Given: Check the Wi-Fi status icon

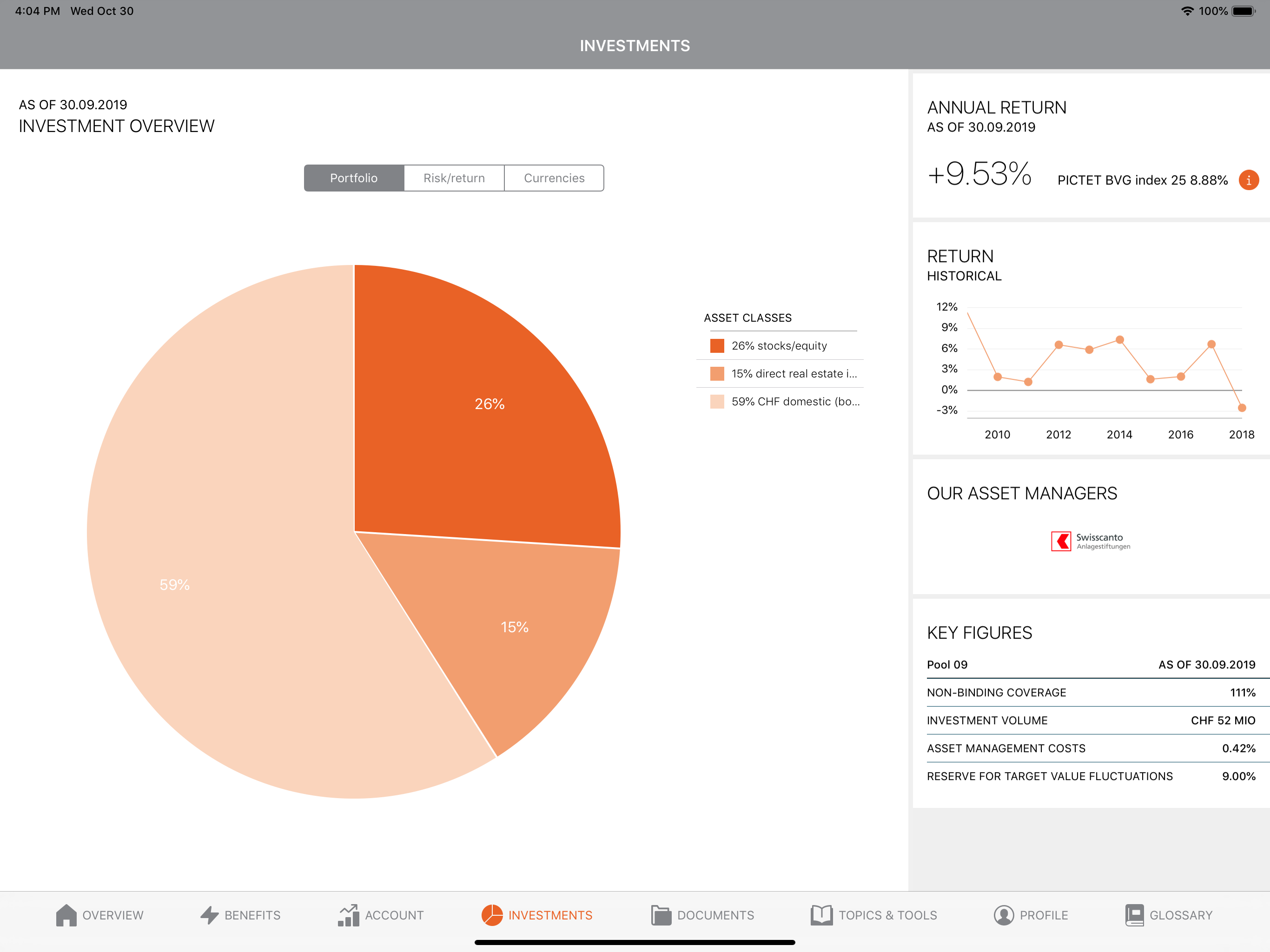Looking at the screenshot, I should point(1187,11).
